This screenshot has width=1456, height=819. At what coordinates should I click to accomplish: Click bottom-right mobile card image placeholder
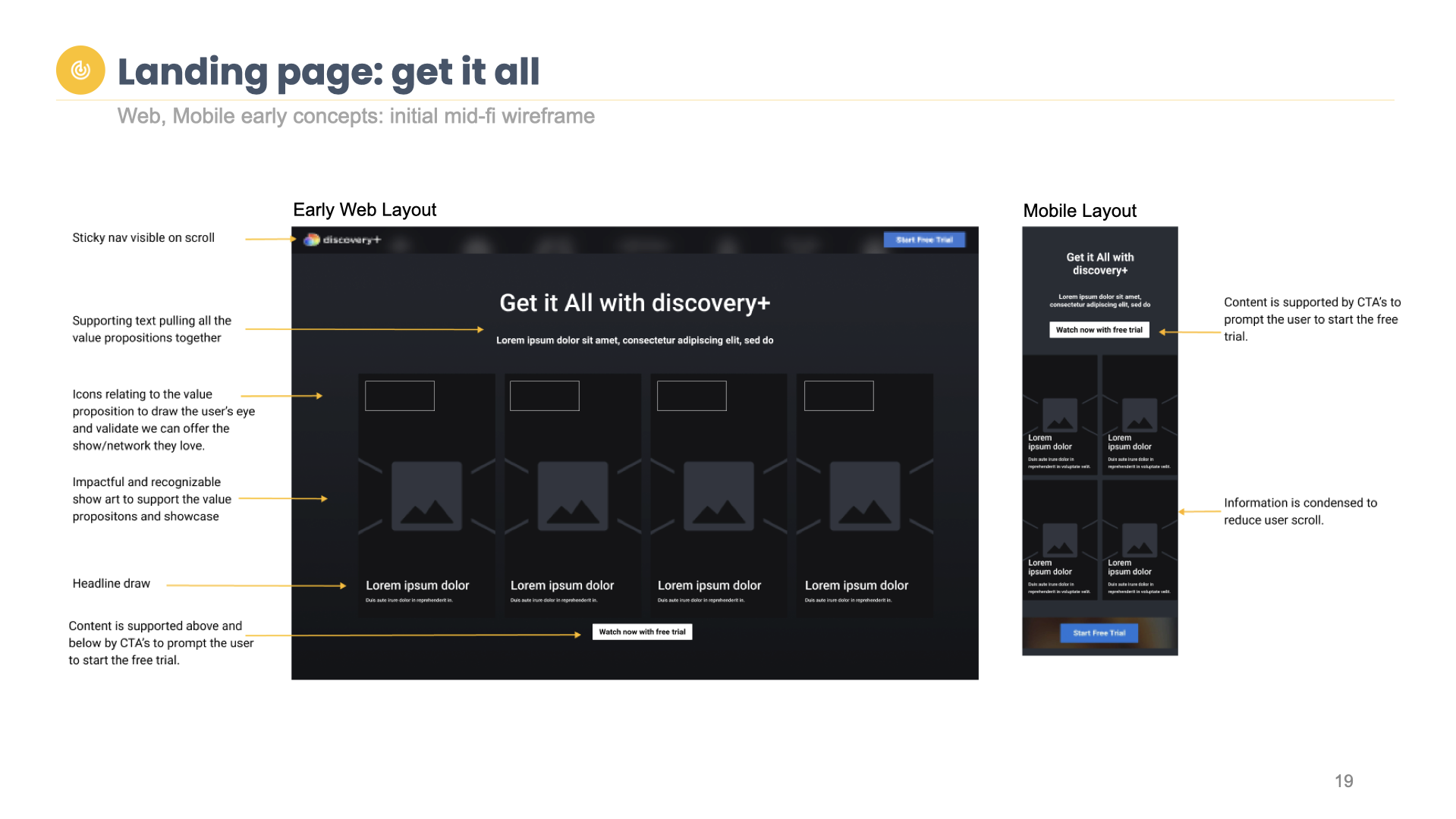(1140, 540)
